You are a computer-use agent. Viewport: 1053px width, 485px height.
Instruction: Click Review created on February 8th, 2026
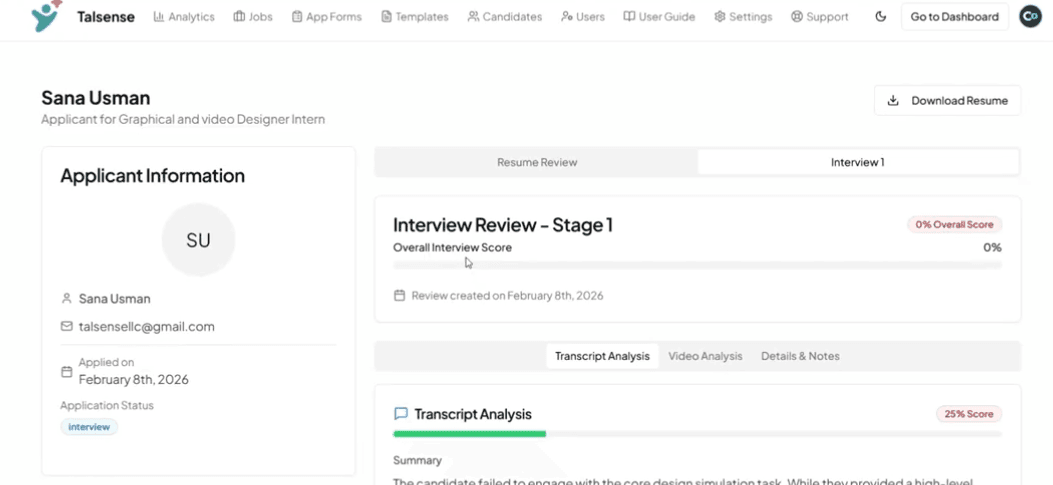[507, 296]
